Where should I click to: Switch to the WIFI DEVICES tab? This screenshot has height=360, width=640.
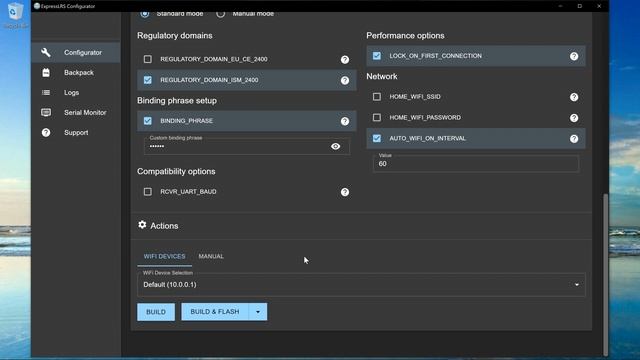click(164, 256)
